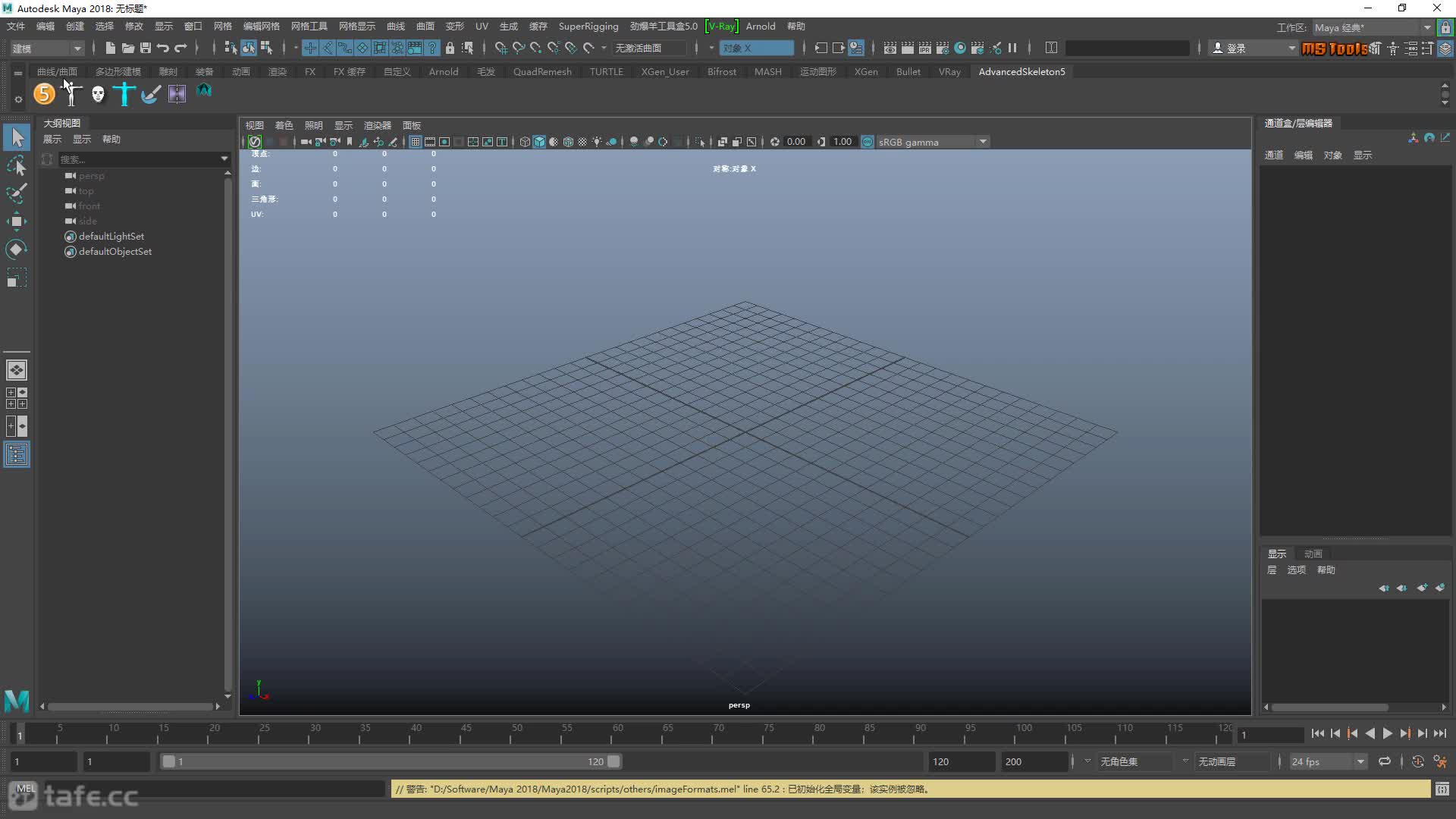Open Hypershade sphere icon

tap(960, 48)
